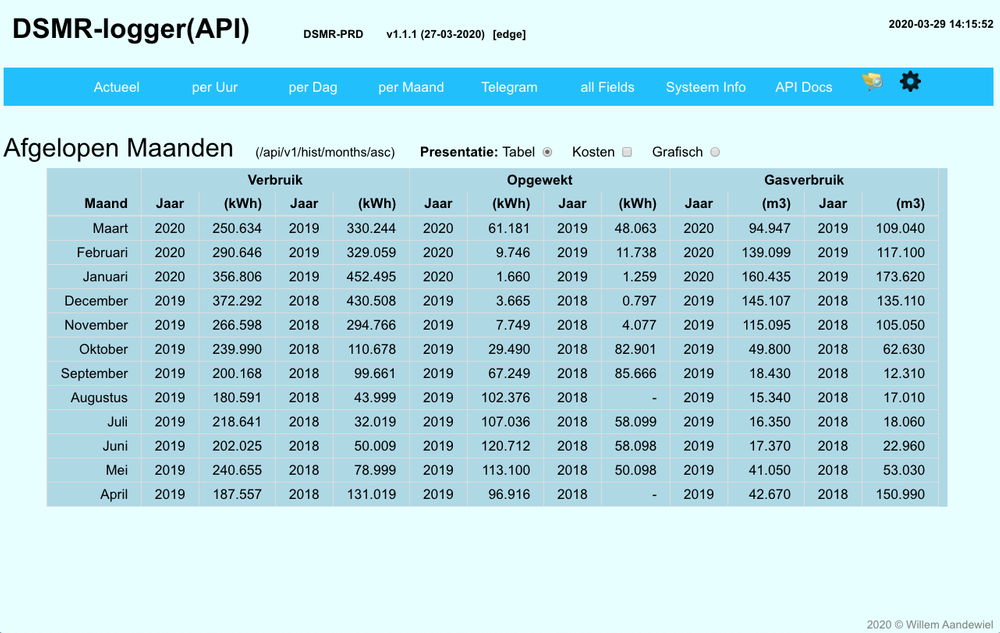Open the API Docs tab
The width and height of the screenshot is (1000, 633).
(804, 87)
